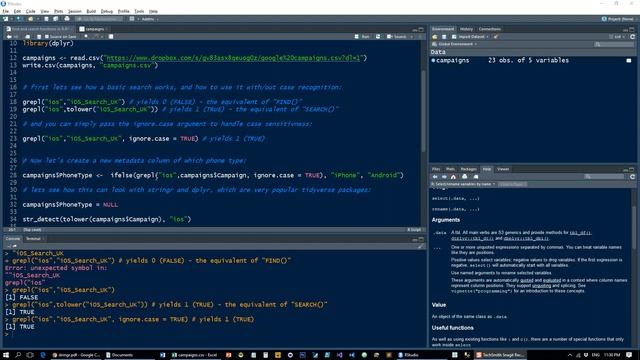Image resolution: width=640 pixels, height=360 pixels.
Task: Click the editor Back navigation arrow
Action: [9, 37]
